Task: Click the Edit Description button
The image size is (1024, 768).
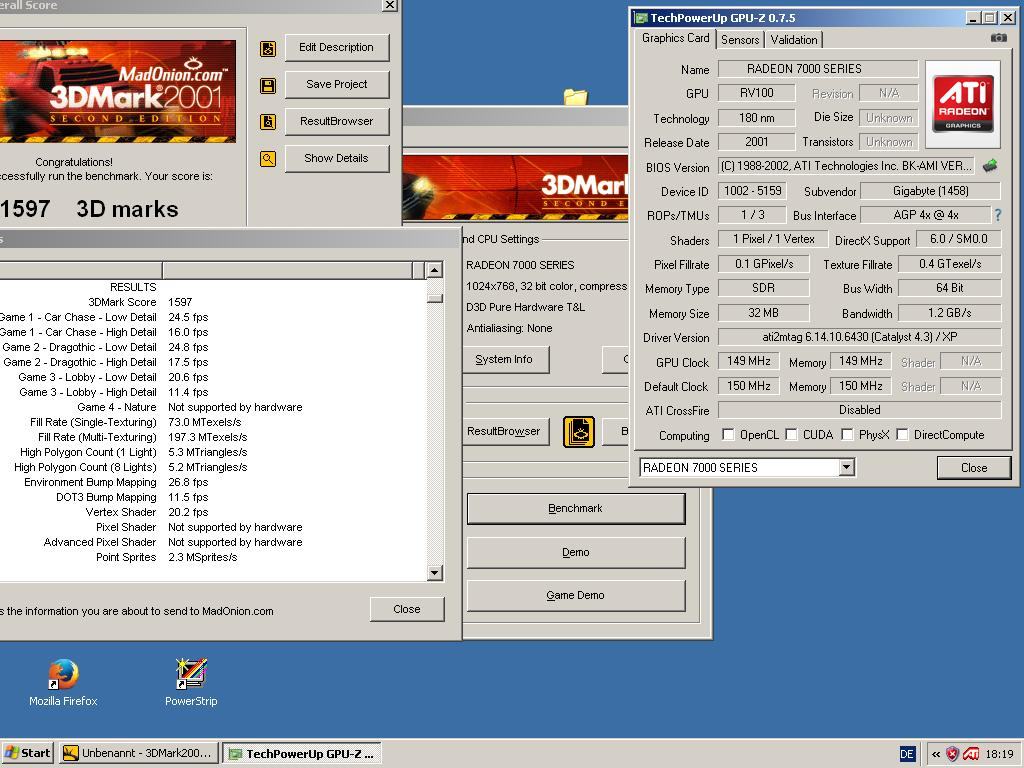Action: point(336,48)
